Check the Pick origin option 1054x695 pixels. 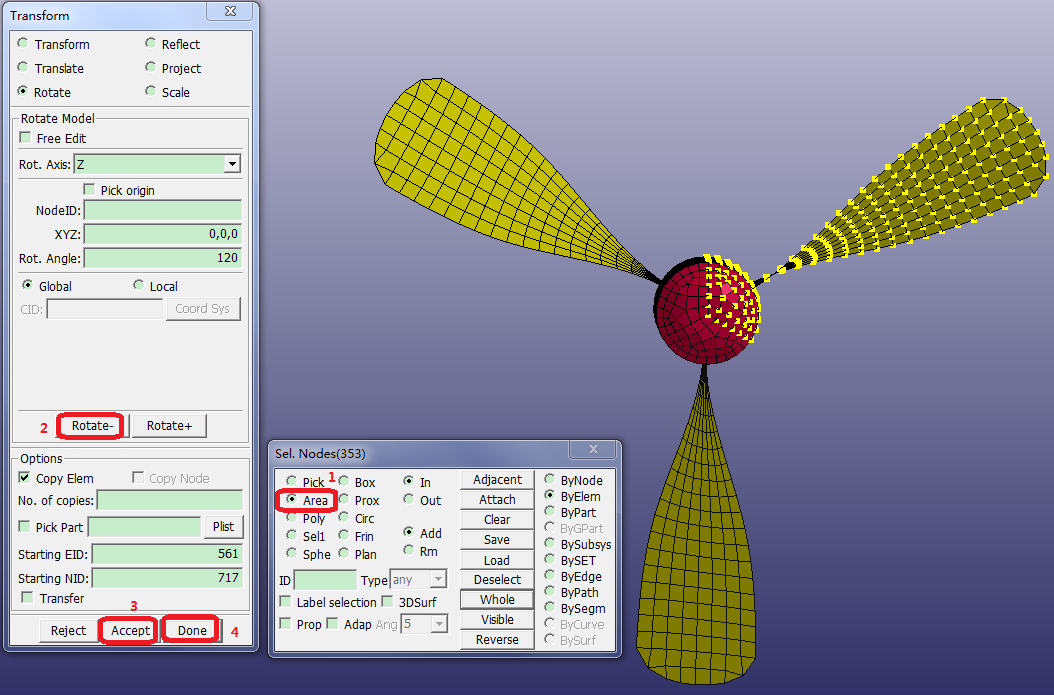(90, 190)
